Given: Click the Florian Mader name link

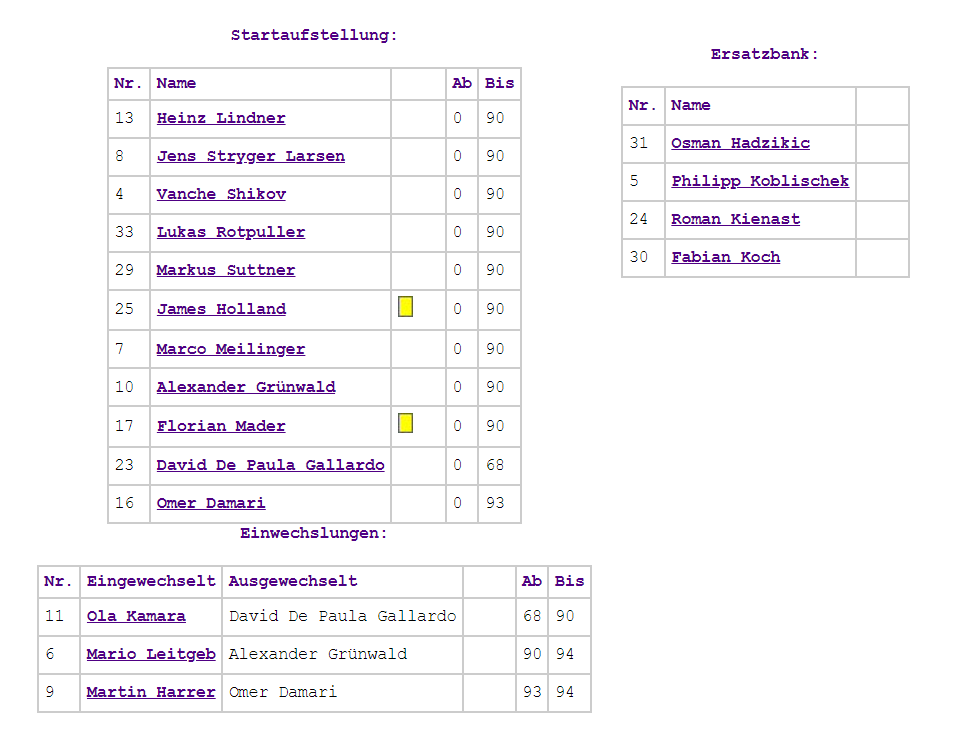Looking at the screenshot, I should (x=221, y=426).
